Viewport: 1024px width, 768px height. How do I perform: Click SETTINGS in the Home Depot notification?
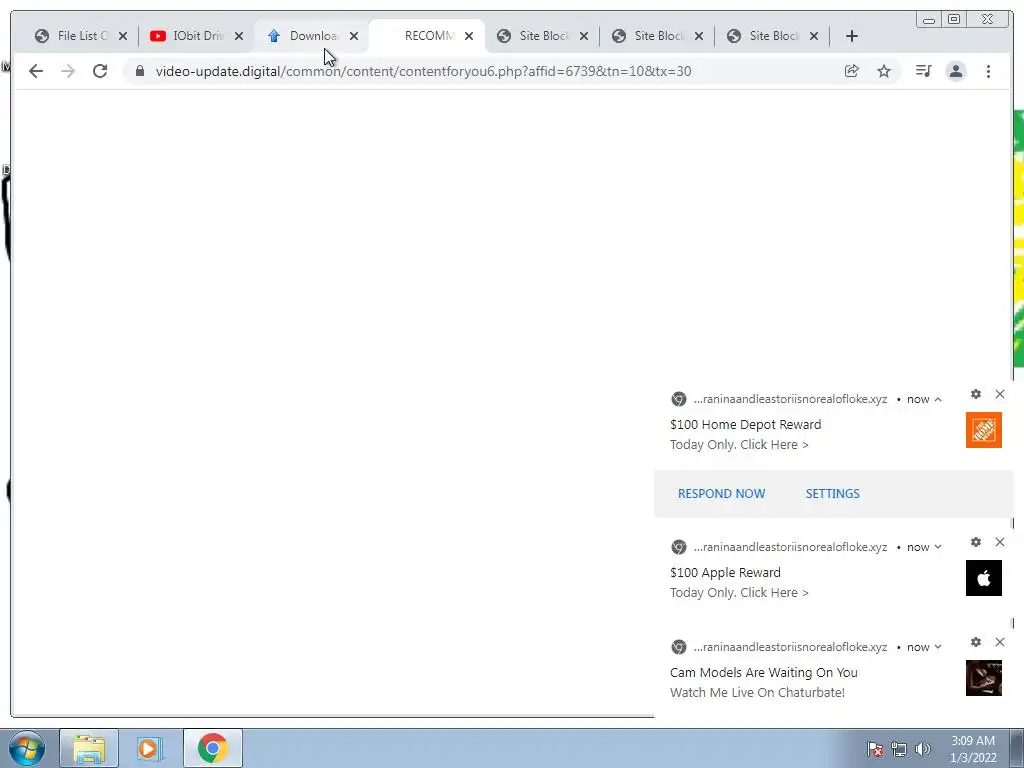click(x=833, y=494)
